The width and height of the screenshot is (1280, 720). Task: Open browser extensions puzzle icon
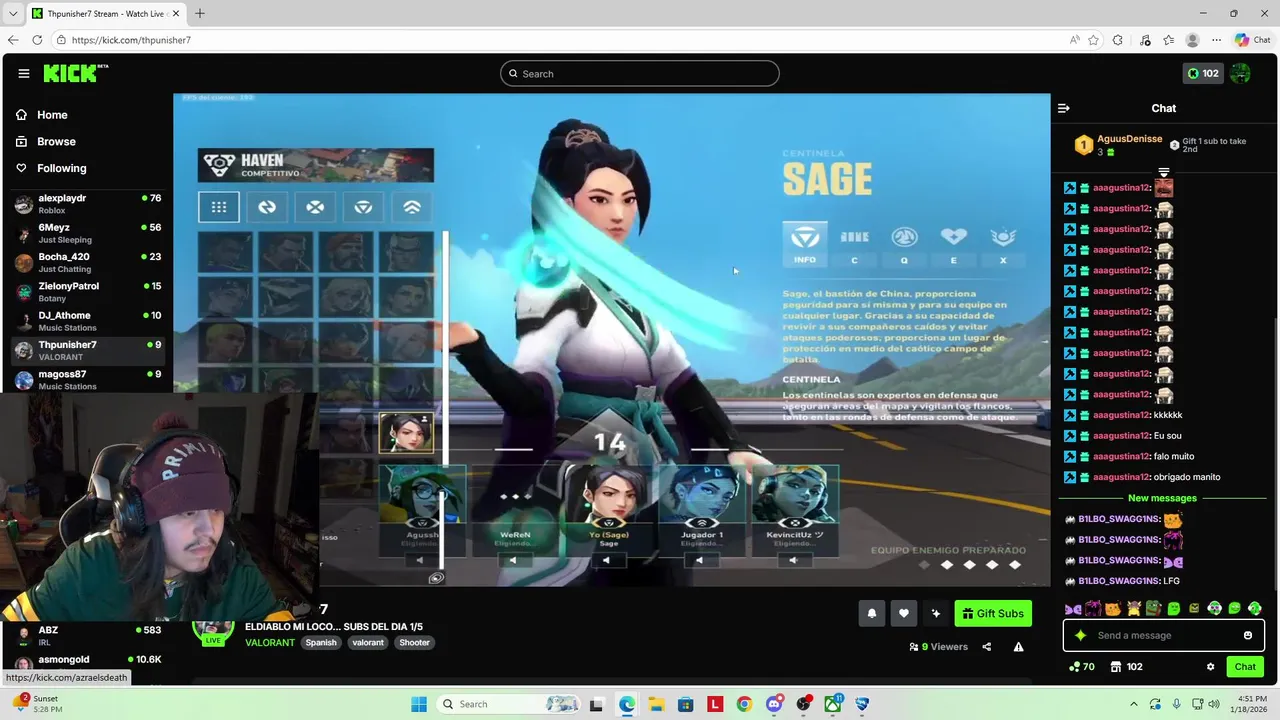click(x=1118, y=40)
